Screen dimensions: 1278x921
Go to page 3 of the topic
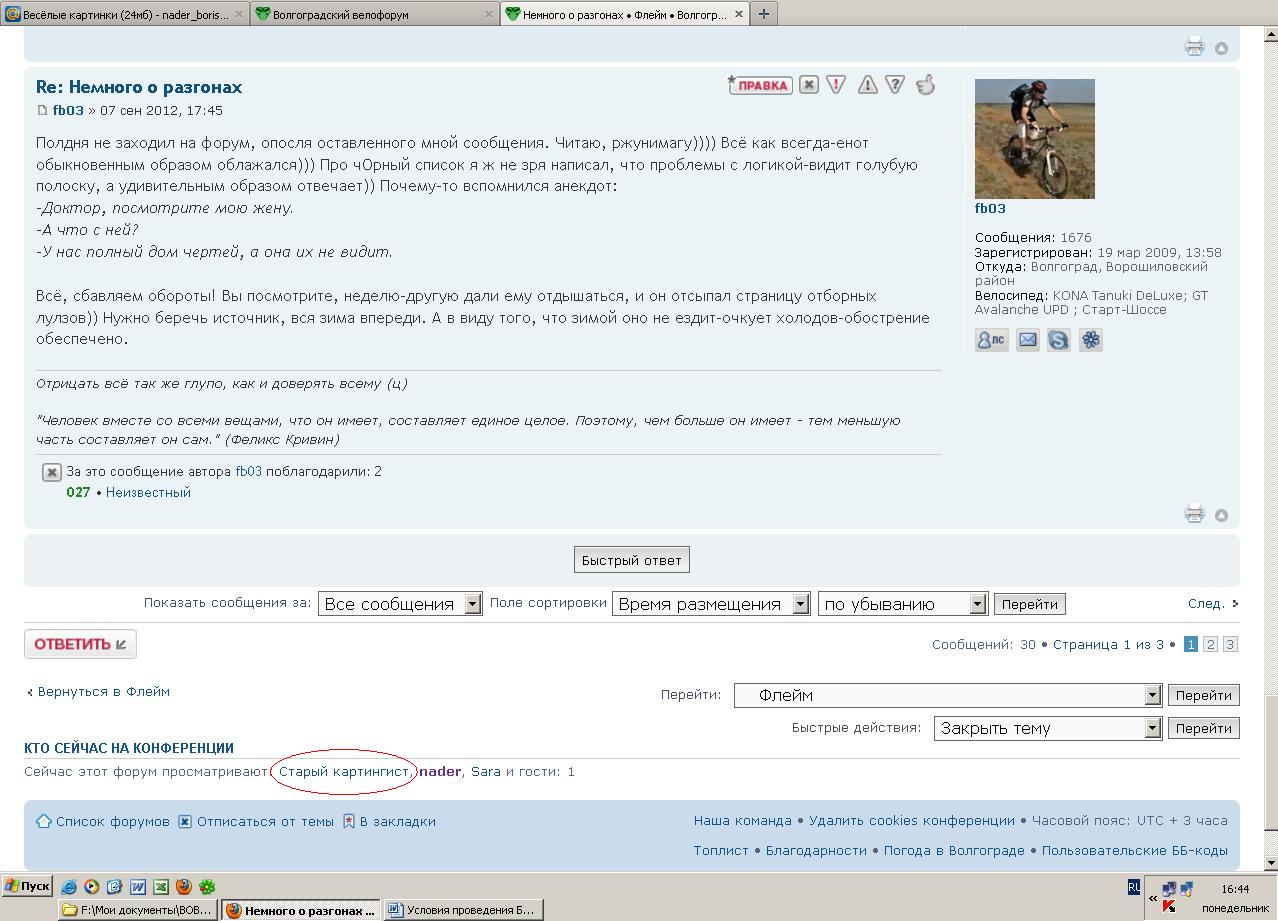(1230, 644)
